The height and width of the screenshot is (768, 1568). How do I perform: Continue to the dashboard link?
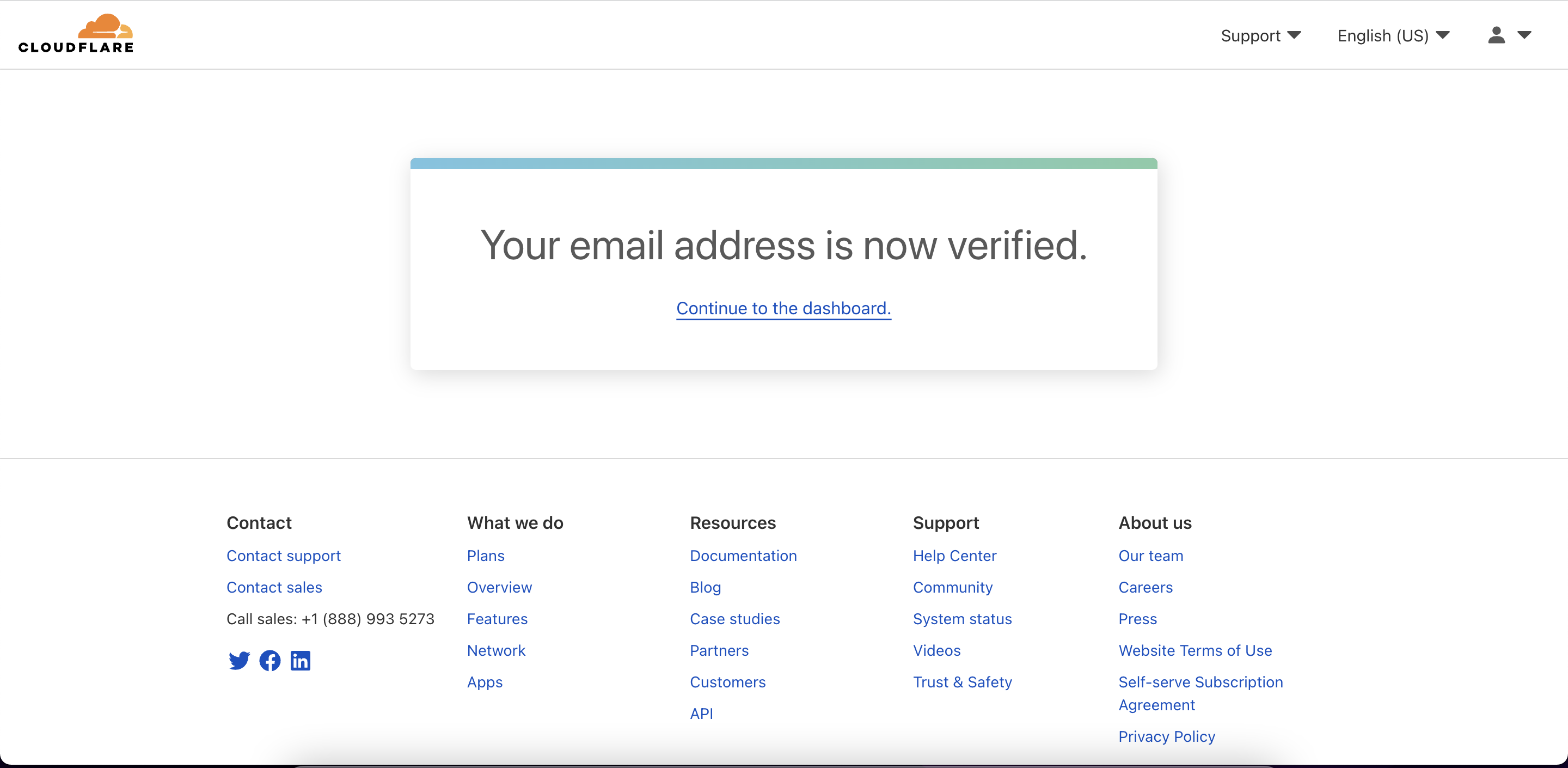point(783,308)
